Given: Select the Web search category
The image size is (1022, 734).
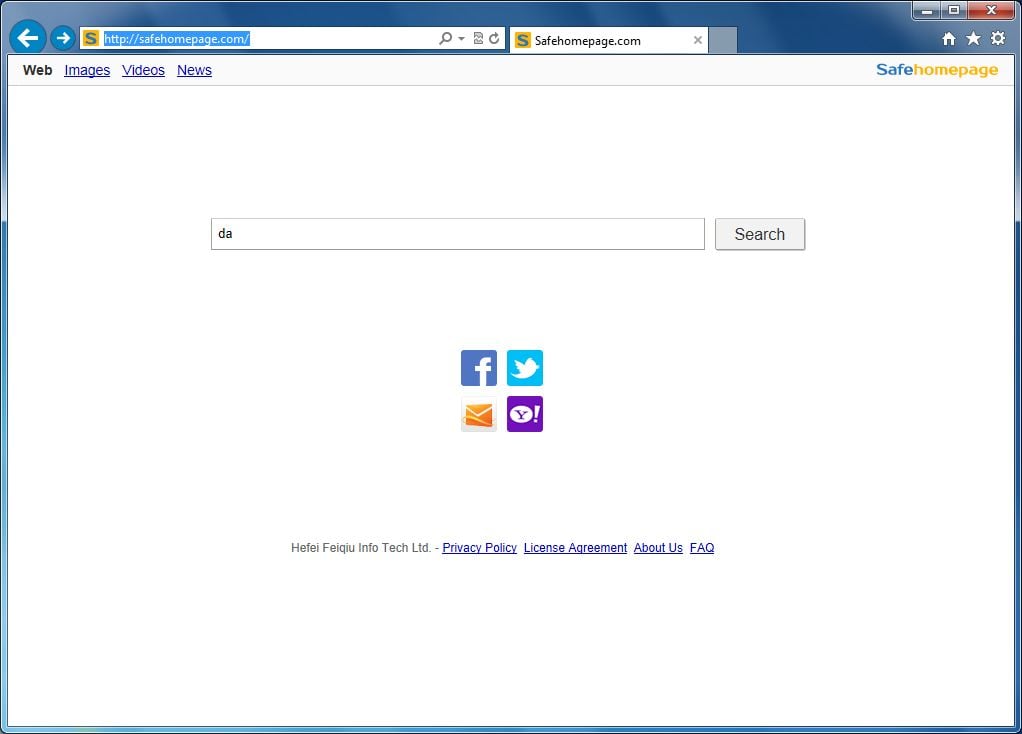Looking at the screenshot, I should point(37,70).
